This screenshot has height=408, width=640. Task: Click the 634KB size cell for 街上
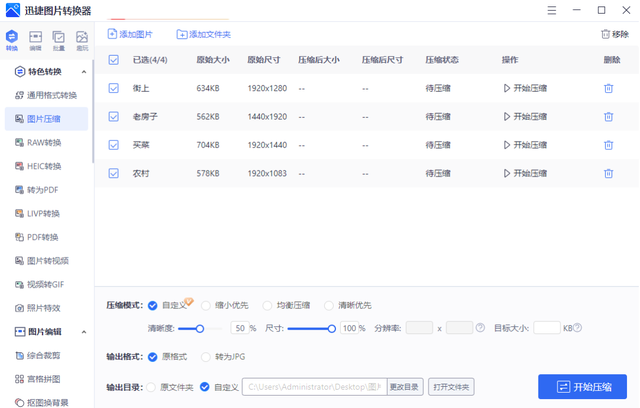click(208, 88)
